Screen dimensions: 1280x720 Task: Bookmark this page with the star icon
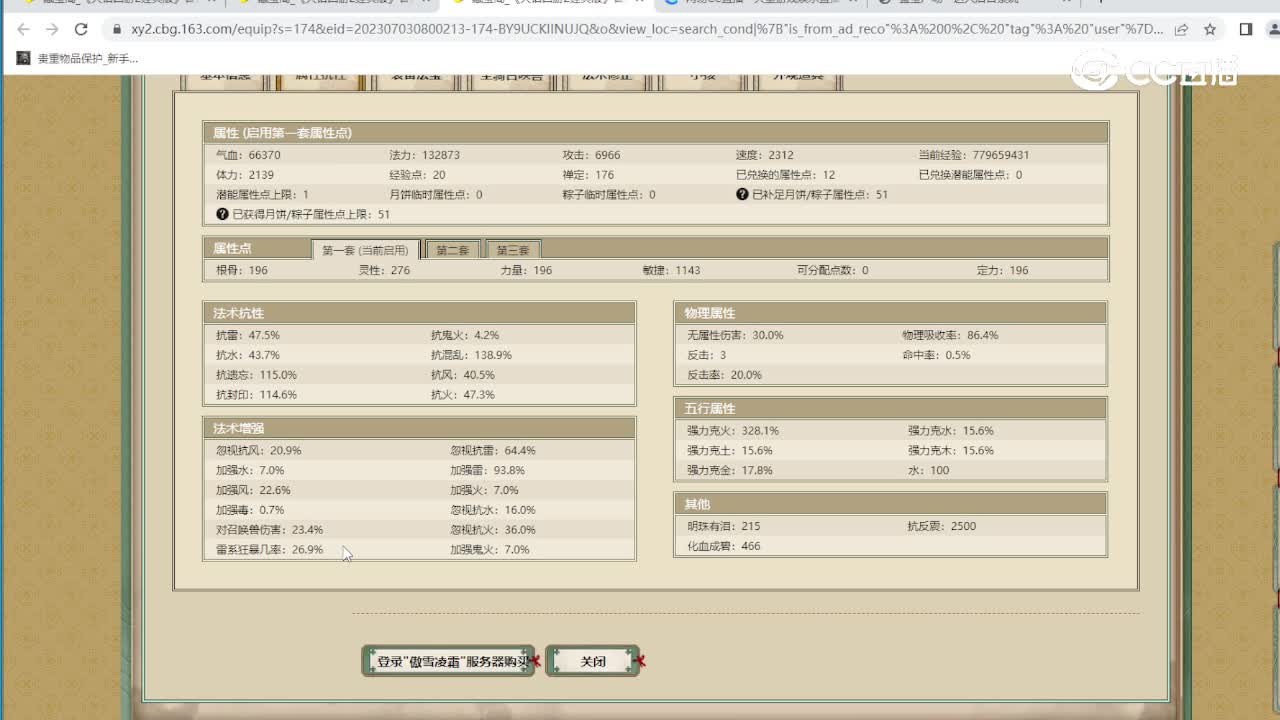(x=1210, y=29)
